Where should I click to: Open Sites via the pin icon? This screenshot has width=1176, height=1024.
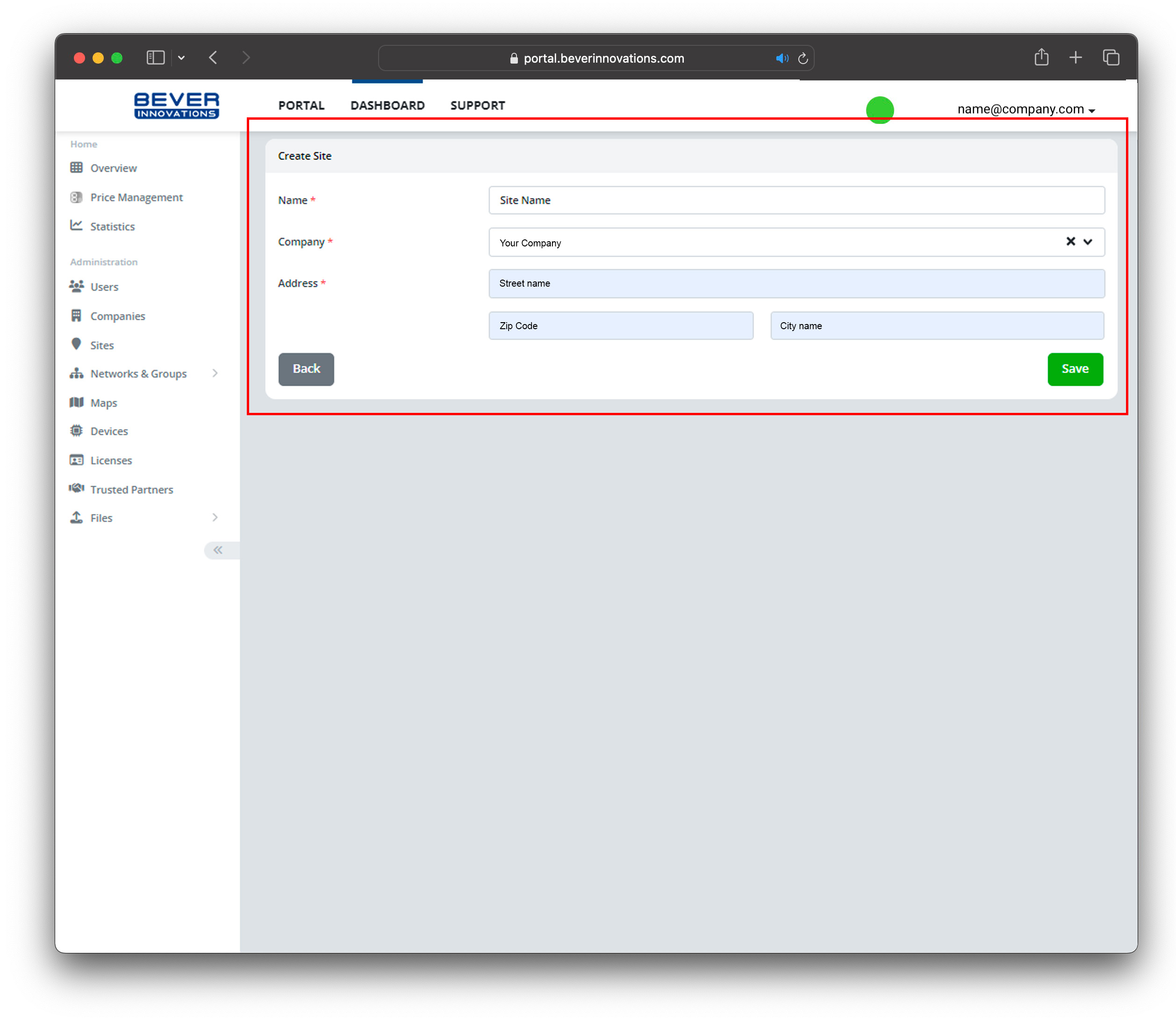pos(76,345)
